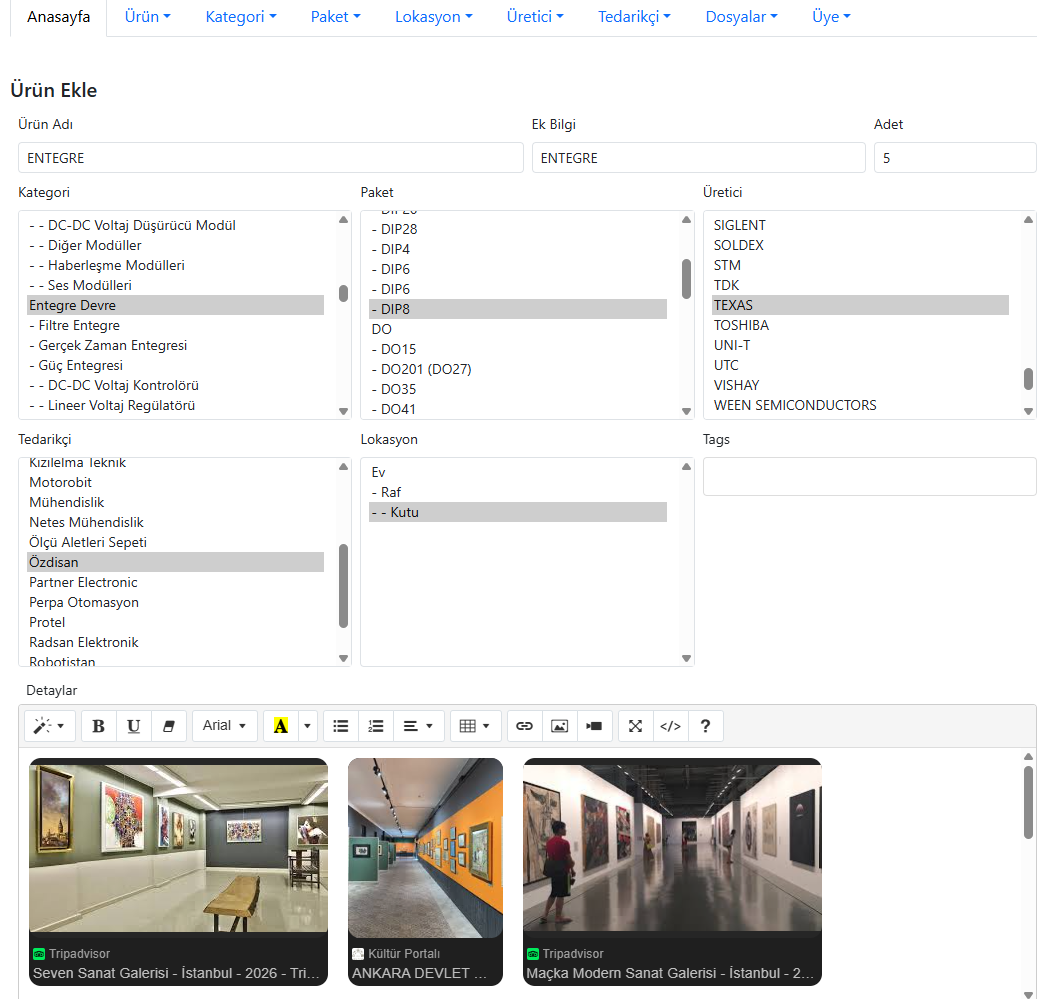Insert an unordered bullet list
The image size is (1043, 999).
point(341,726)
